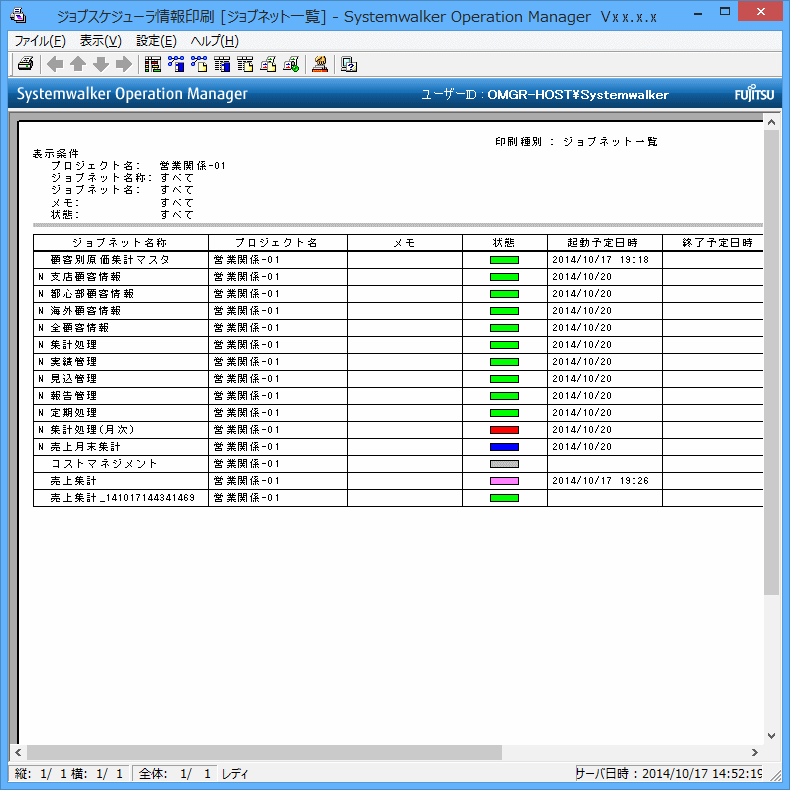
Task: Click the down arrow page navigation icon
Action: pos(101,64)
